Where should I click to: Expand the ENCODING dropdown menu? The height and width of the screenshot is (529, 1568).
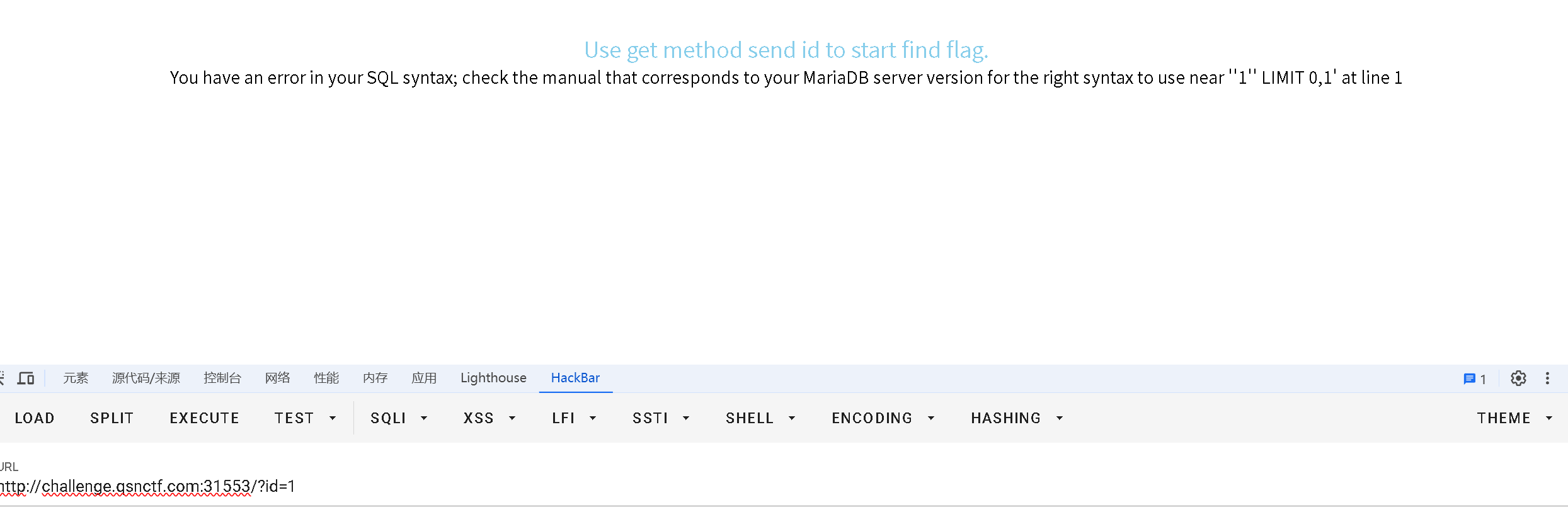pyautogui.click(x=883, y=418)
